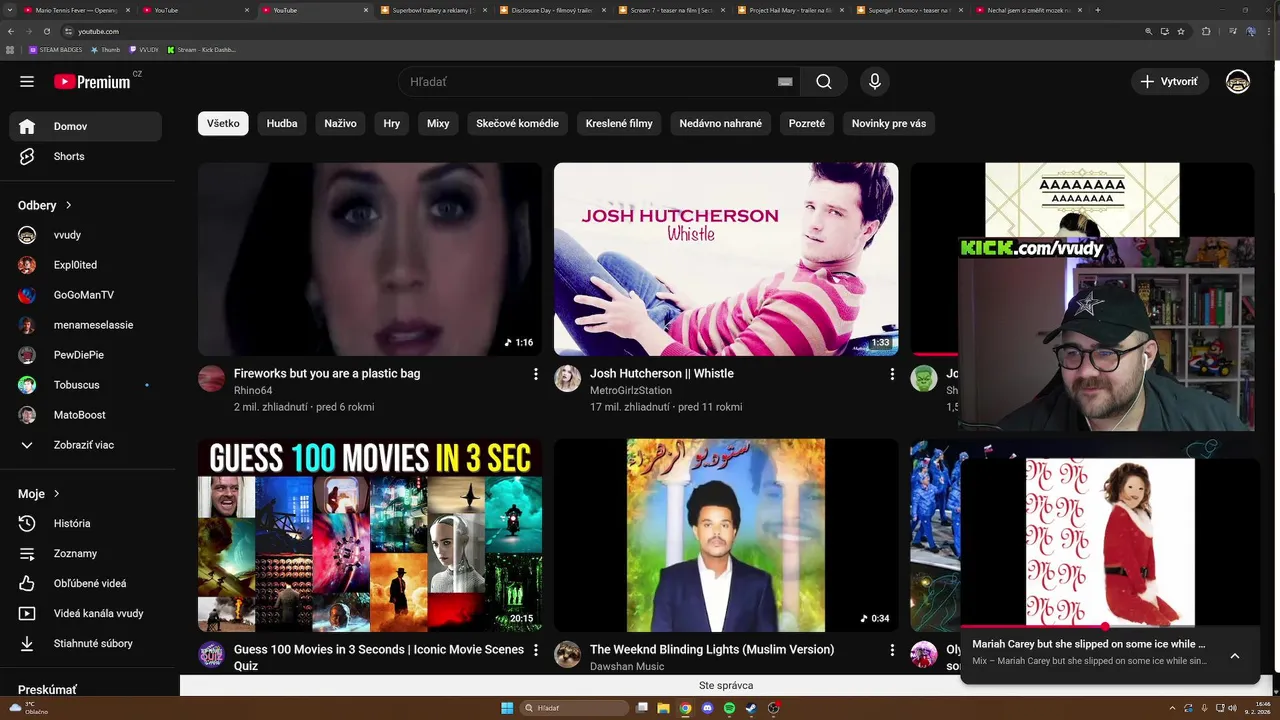The width and height of the screenshot is (1280, 720).
Task: Switch to Mario Tennis Fever browser tab
Action: (x=75, y=10)
